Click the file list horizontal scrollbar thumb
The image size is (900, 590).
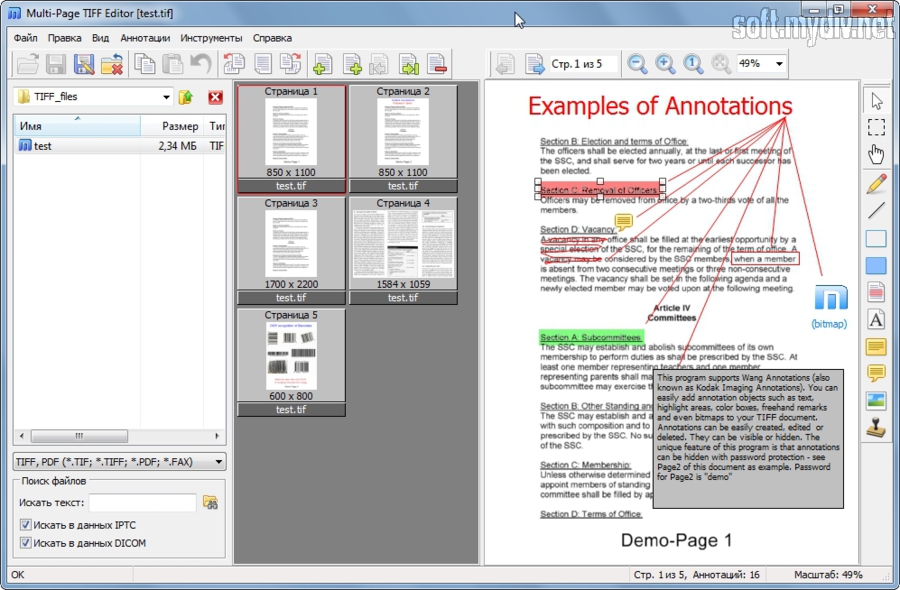tap(79, 436)
